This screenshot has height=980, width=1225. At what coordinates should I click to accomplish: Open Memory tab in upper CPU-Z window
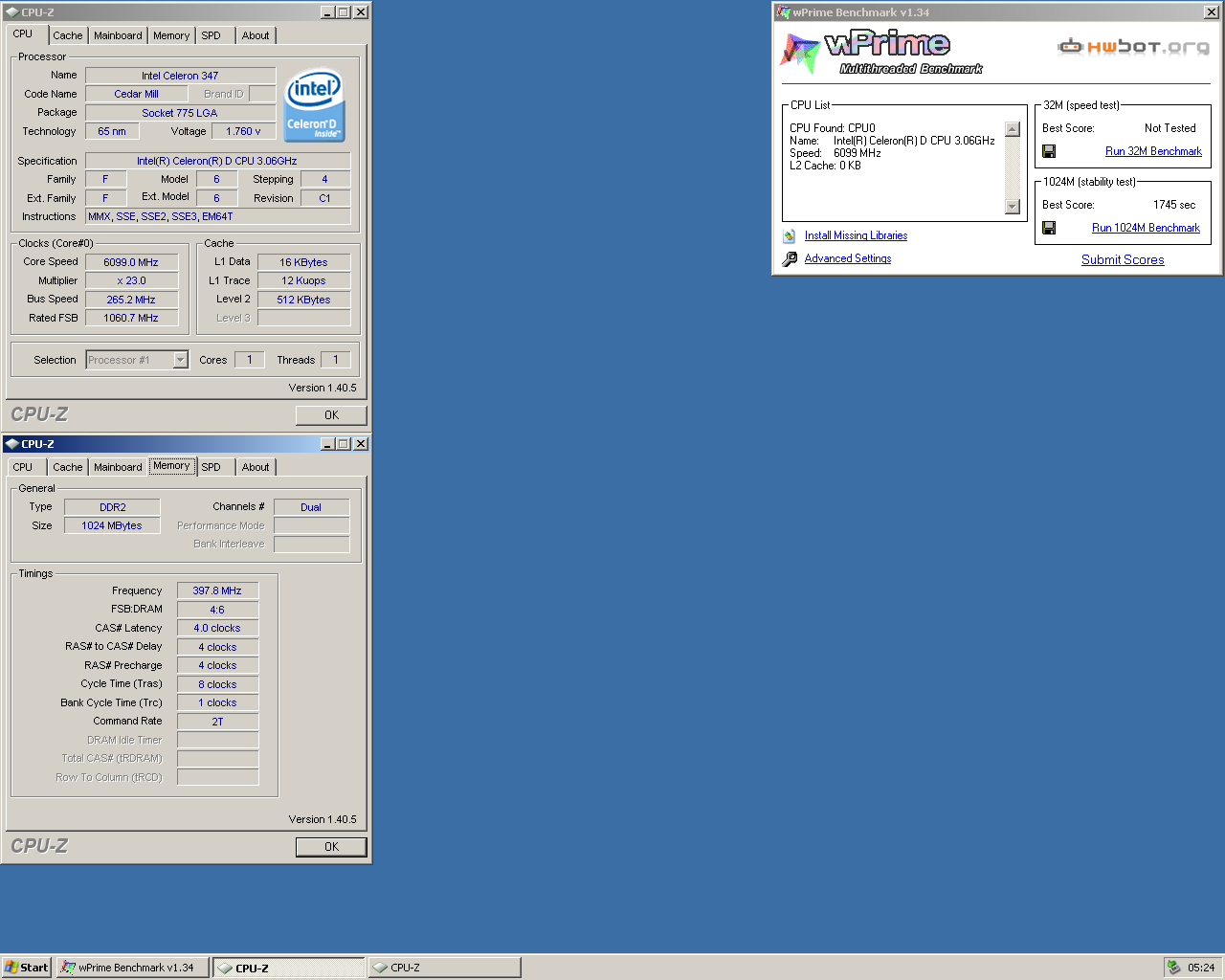pos(171,35)
